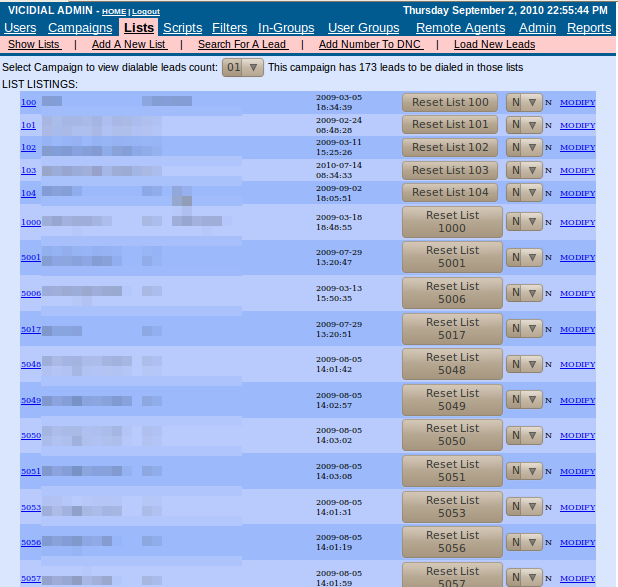Screen dimensions: 618x587
Task: Click MODIFY for list 5053
Action: [577, 507]
